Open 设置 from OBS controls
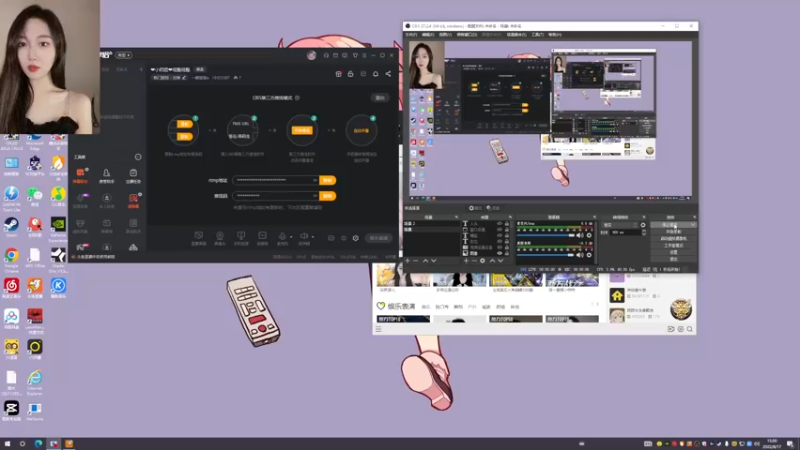800x450 pixels. [x=673, y=252]
